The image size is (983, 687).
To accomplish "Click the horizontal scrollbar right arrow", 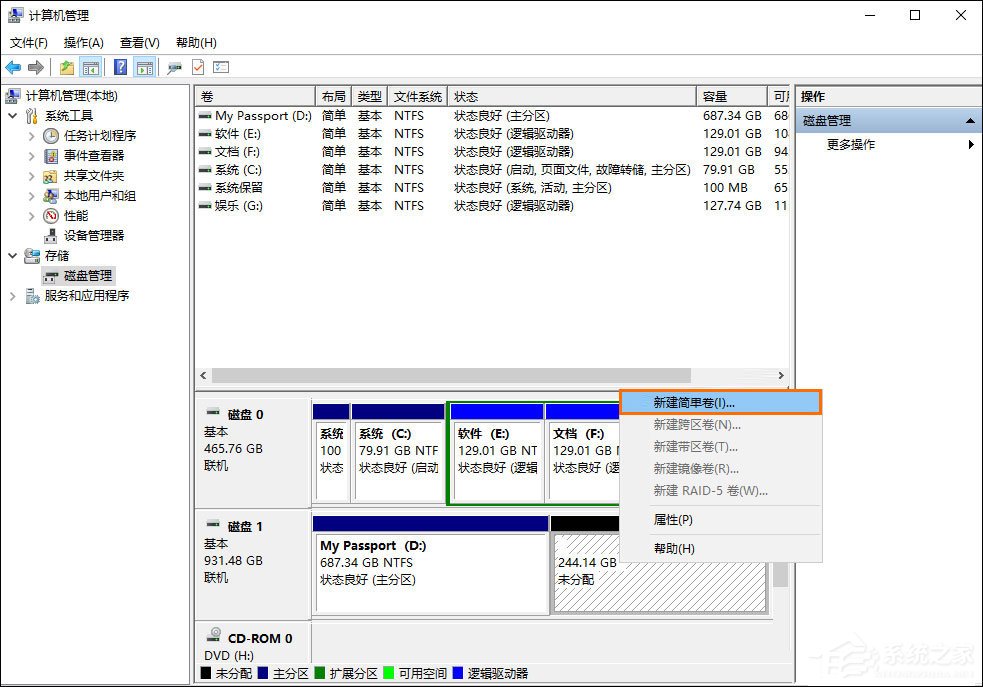I will pyautogui.click(x=782, y=375).
